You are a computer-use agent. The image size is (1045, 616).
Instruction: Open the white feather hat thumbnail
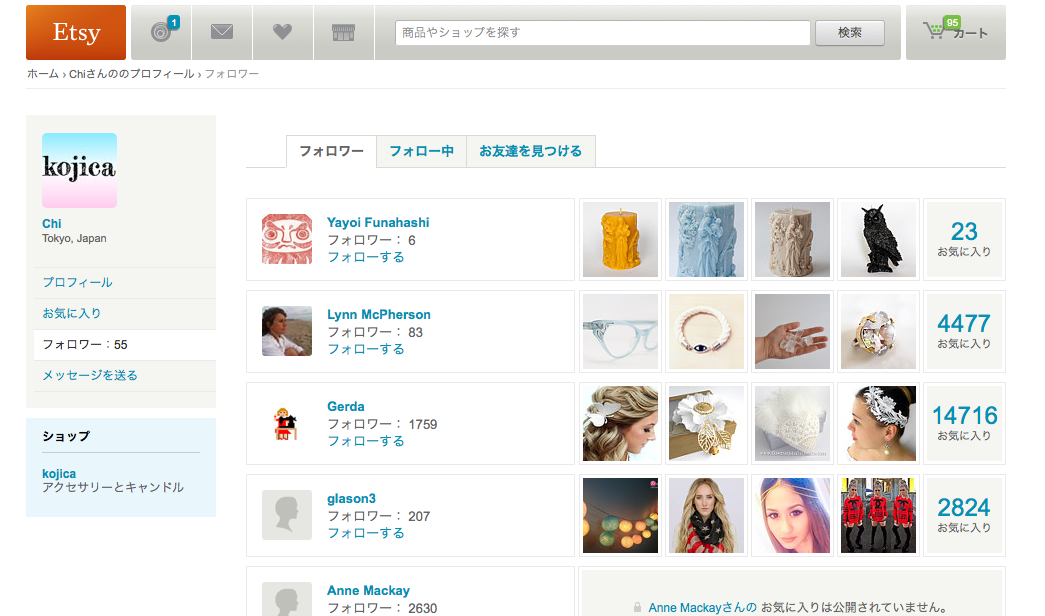click(792, 423)
